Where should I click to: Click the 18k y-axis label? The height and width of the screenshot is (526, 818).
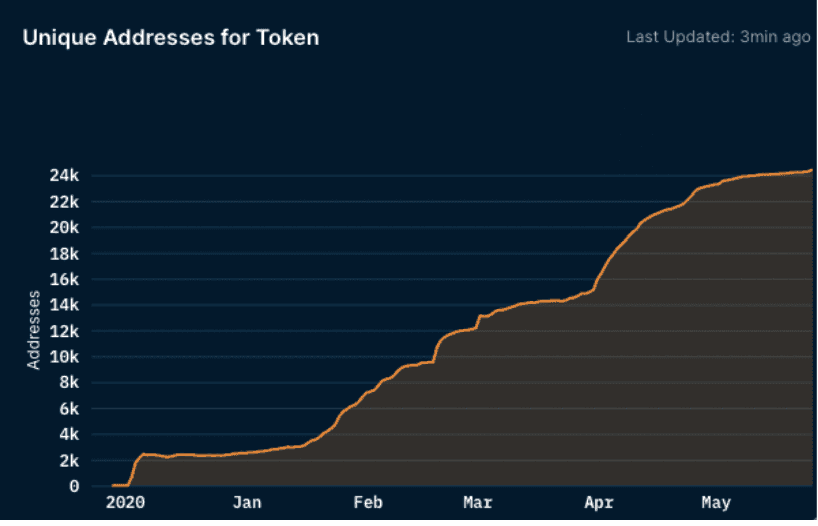click(x=64, y=254)
